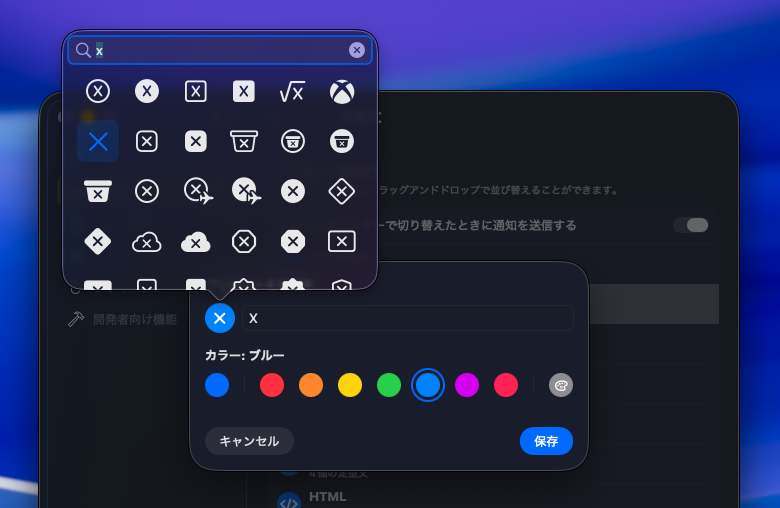The height and width of the screenshot is (508, 780).
Task: Toggle the notification switch in settings window
Action: pyautogui.click(x=691, y=225)
